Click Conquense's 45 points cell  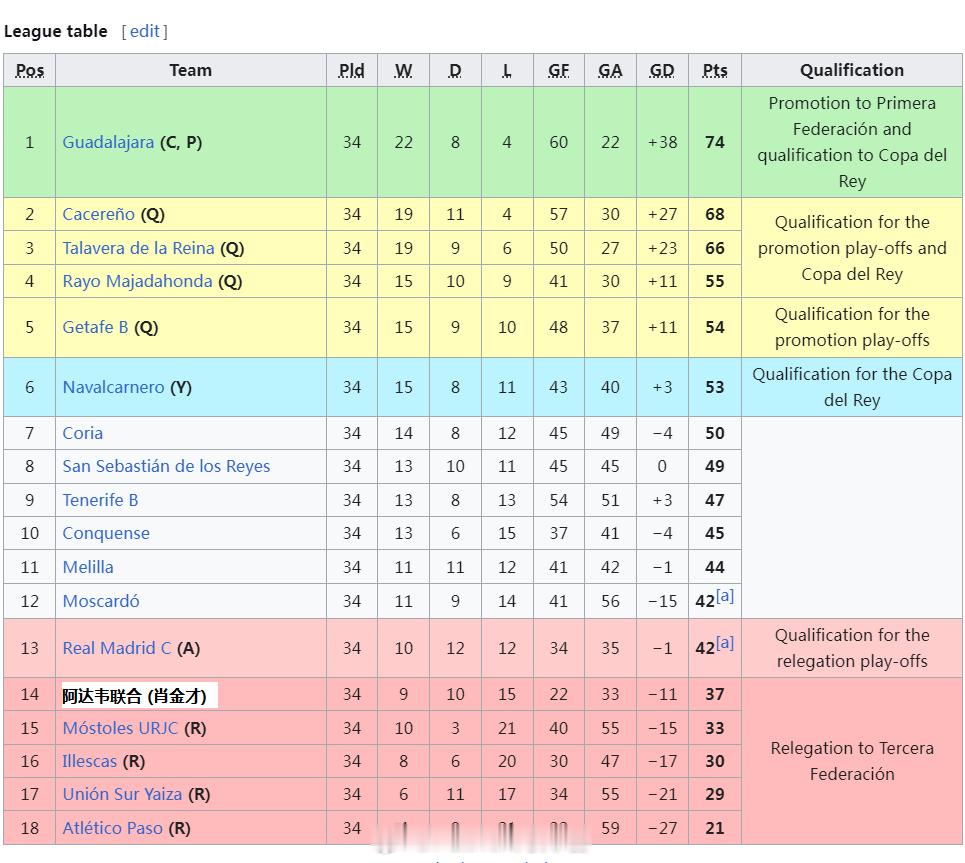pos(715,533)
